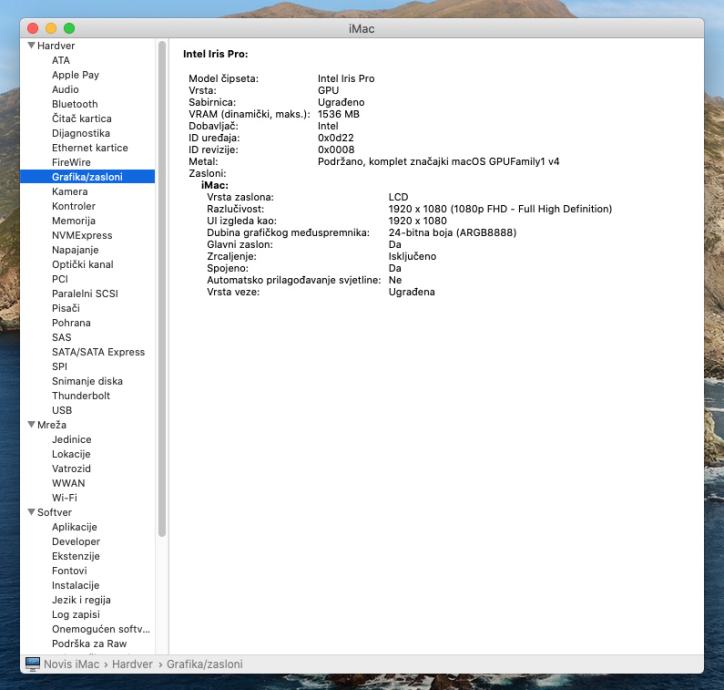The width and height of the screenshot is (724, 690).
Task: Open Snimanje diska entry
Action: pyautogui.click(x=87, y=381)
